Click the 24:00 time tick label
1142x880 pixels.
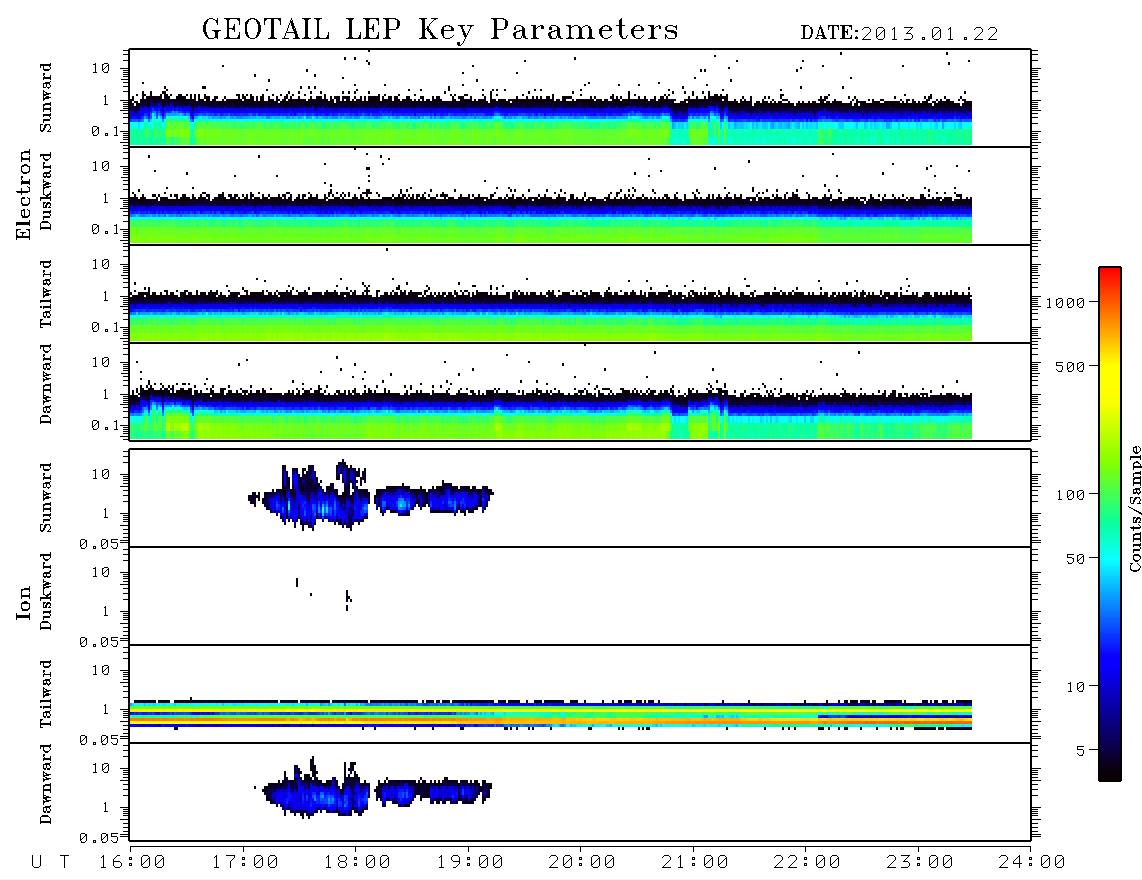1032,863
